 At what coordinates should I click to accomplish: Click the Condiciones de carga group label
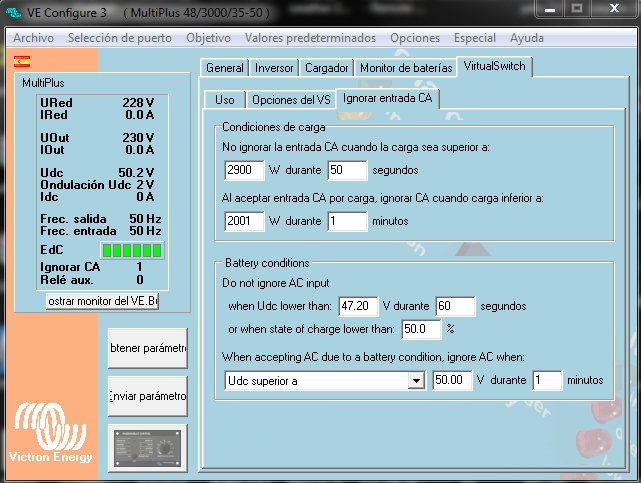click(273, 127)
